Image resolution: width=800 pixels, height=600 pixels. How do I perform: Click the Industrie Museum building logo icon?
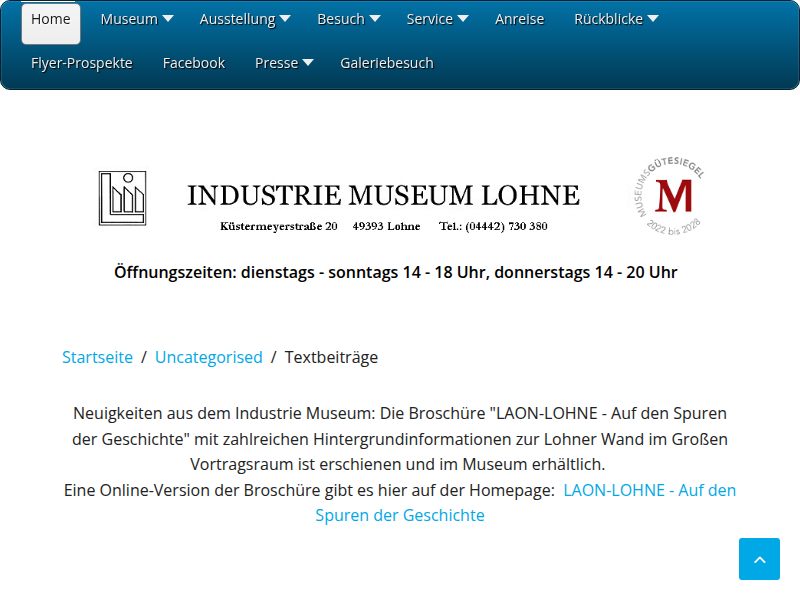pos(123,198)
